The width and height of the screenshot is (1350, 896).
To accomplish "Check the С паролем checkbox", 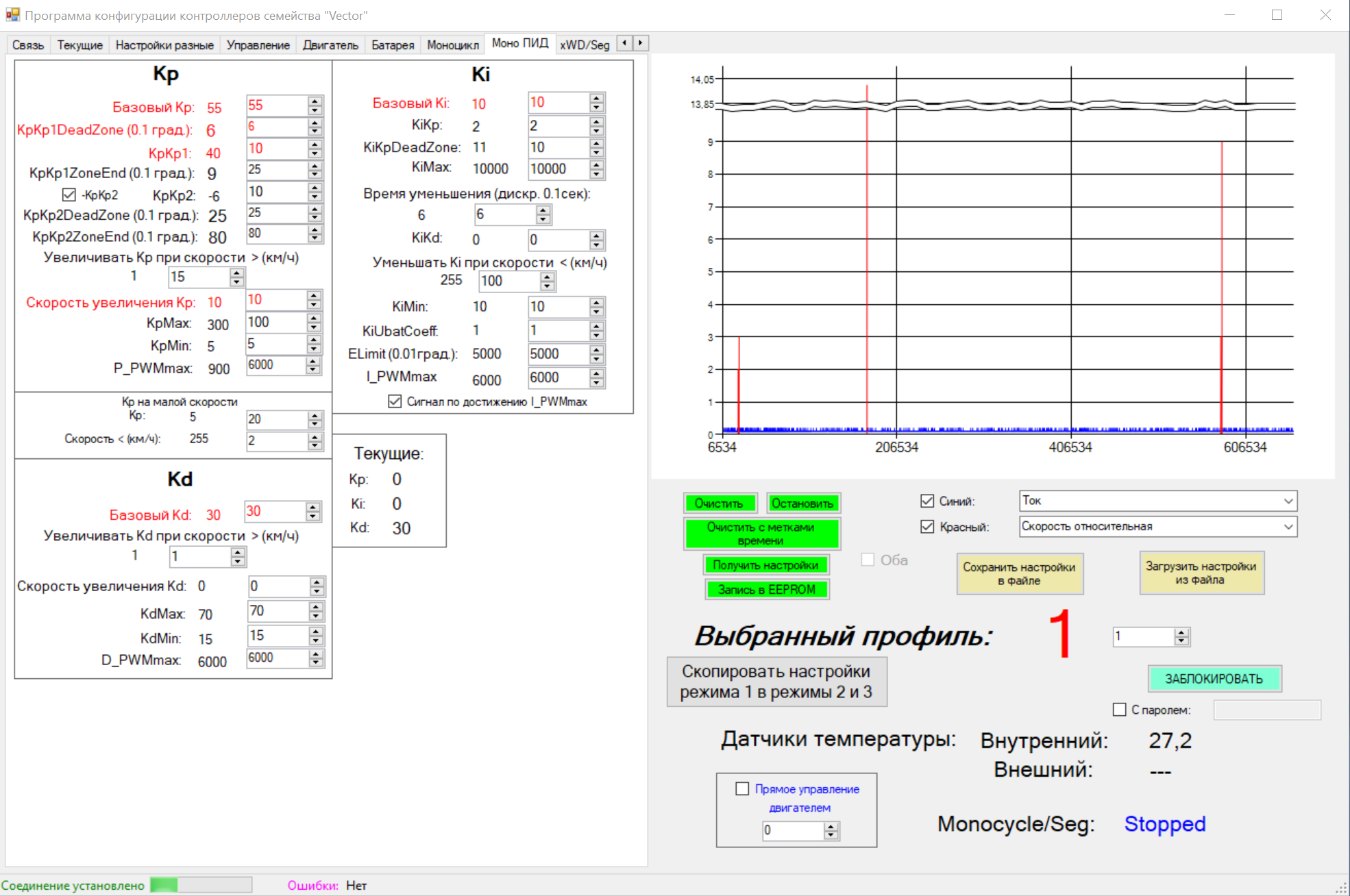I will (x=1120, y=710).
